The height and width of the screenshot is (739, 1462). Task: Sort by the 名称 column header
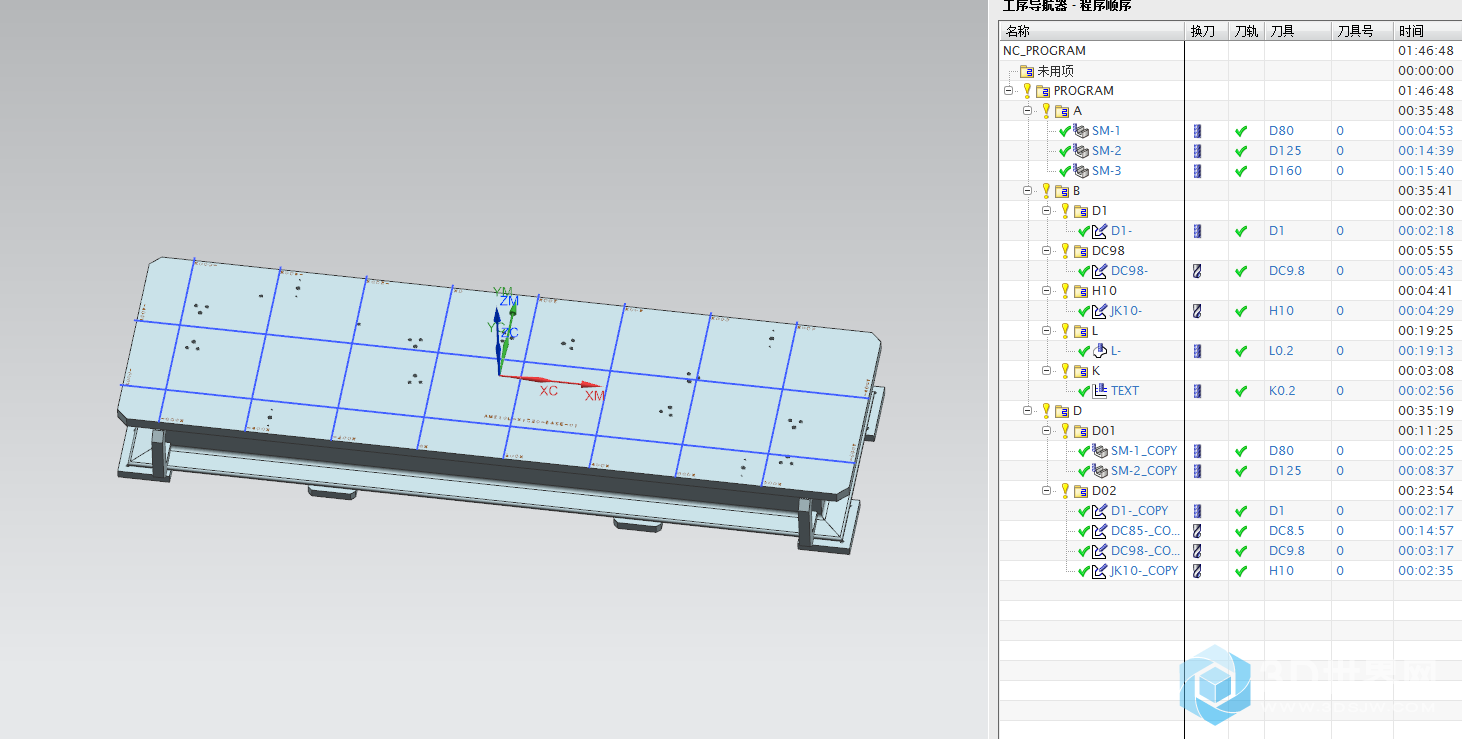tap(1091, 31)
